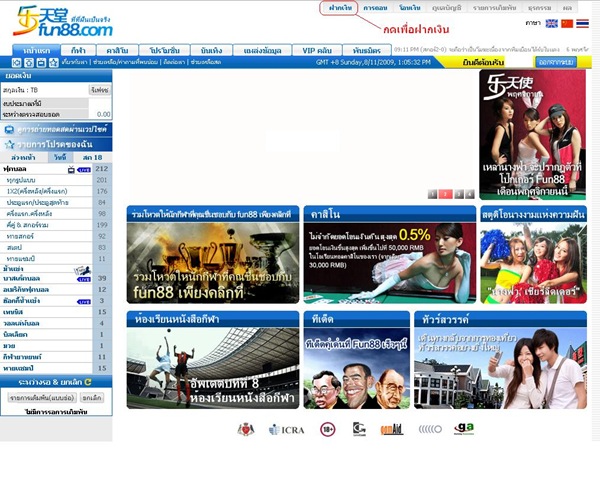
Task: Click the yellow refresh icon in pending-bets header
Action: coord(88,382)
